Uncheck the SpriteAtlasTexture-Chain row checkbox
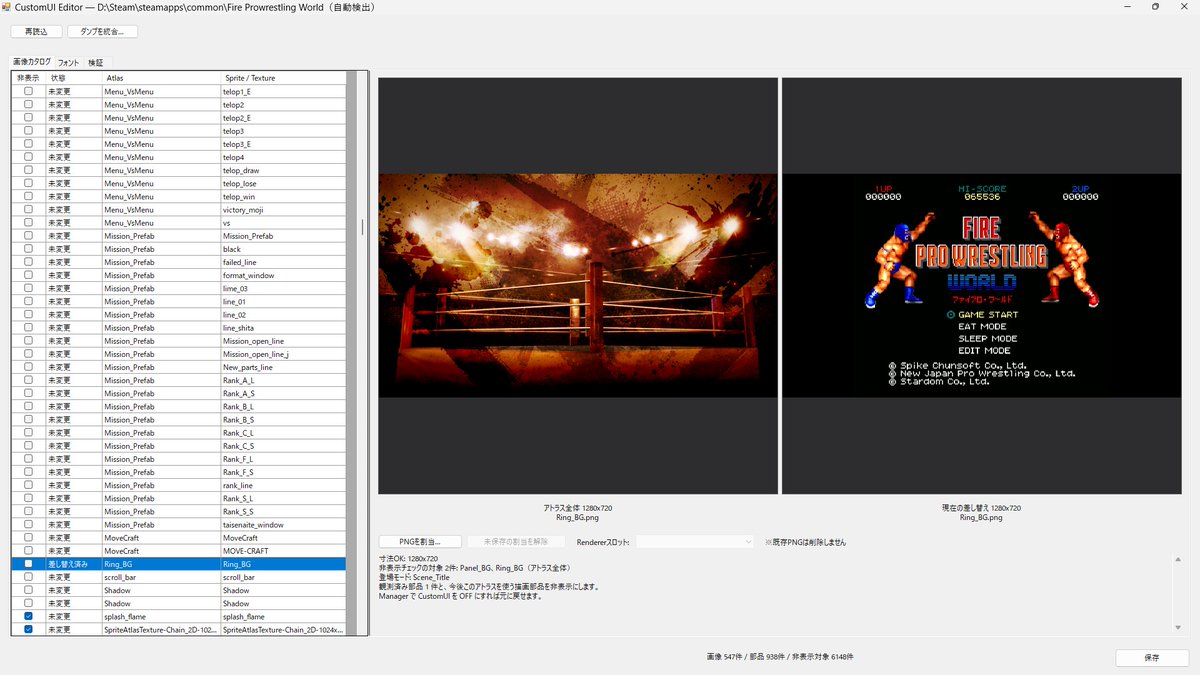1200x675 pixels. (x=28, y=630)
